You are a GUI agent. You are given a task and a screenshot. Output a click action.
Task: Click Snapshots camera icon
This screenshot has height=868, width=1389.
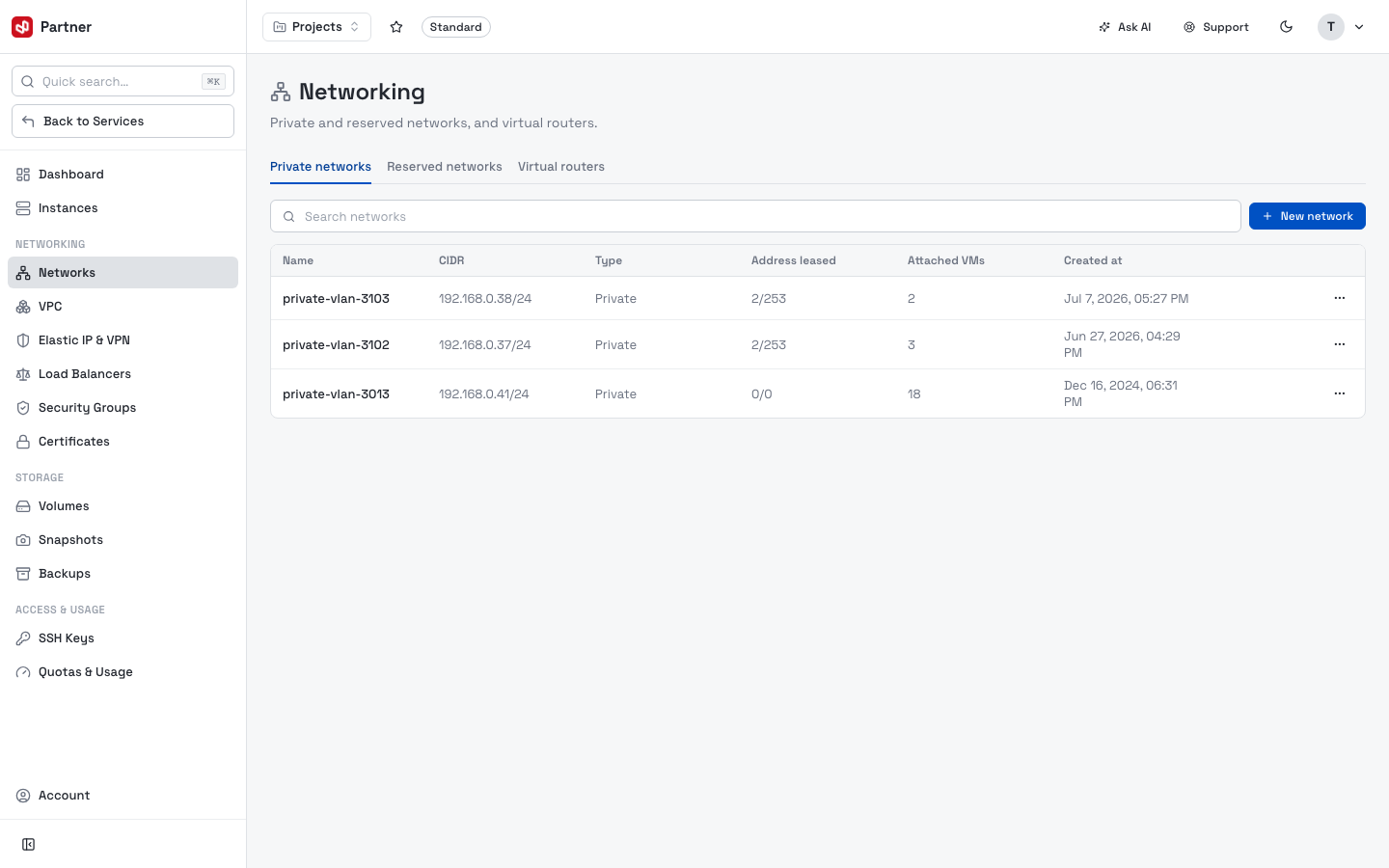(23, 540)
